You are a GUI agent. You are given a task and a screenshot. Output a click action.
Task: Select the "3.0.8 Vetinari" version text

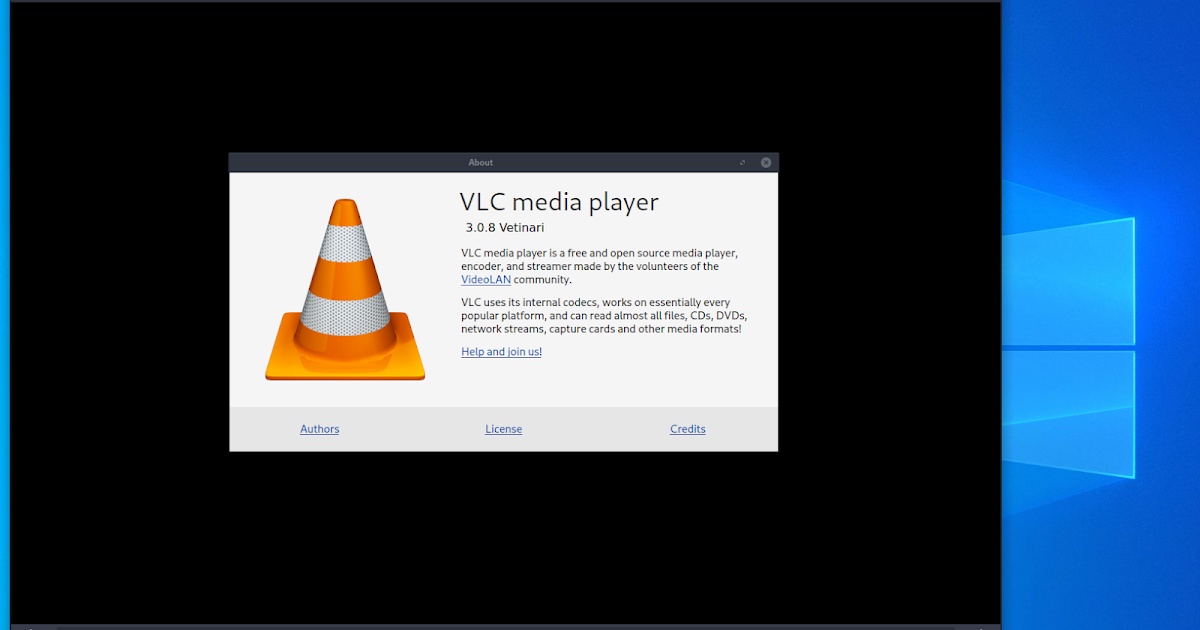(504, 228)
